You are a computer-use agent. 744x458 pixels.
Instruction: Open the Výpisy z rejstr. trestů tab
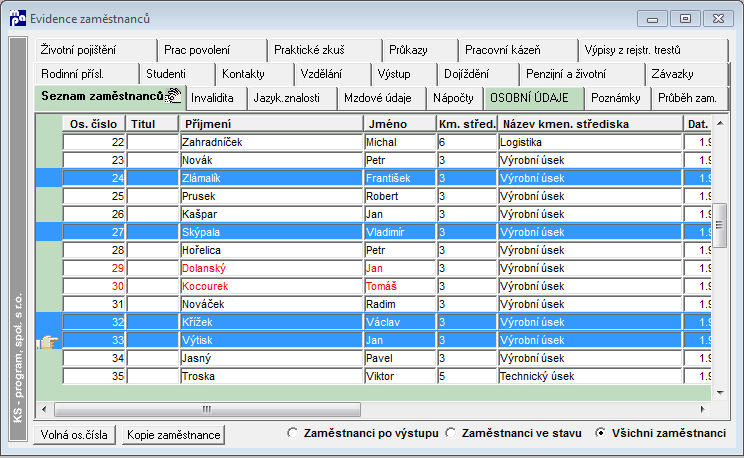[x=653, y=50]
